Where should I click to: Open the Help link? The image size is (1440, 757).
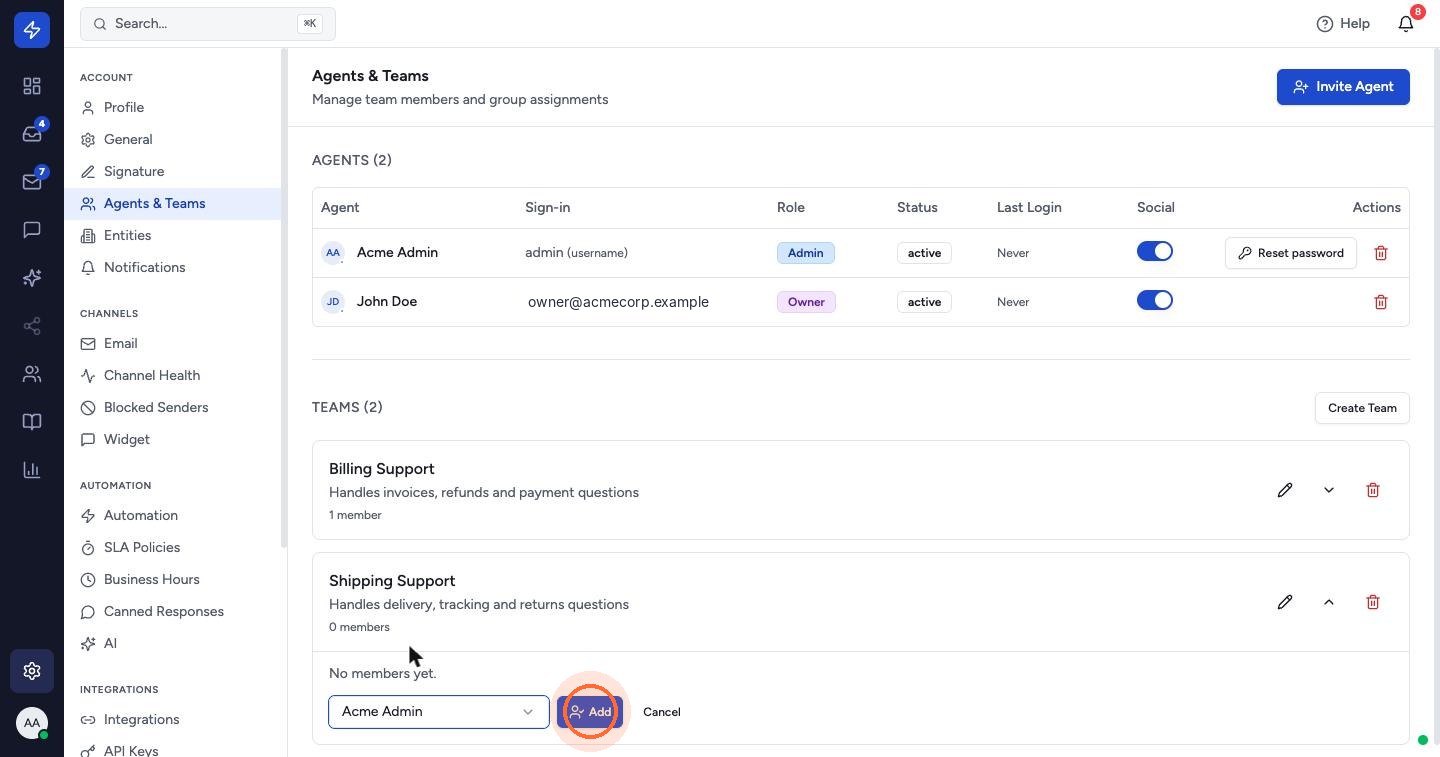(1343, 23)
